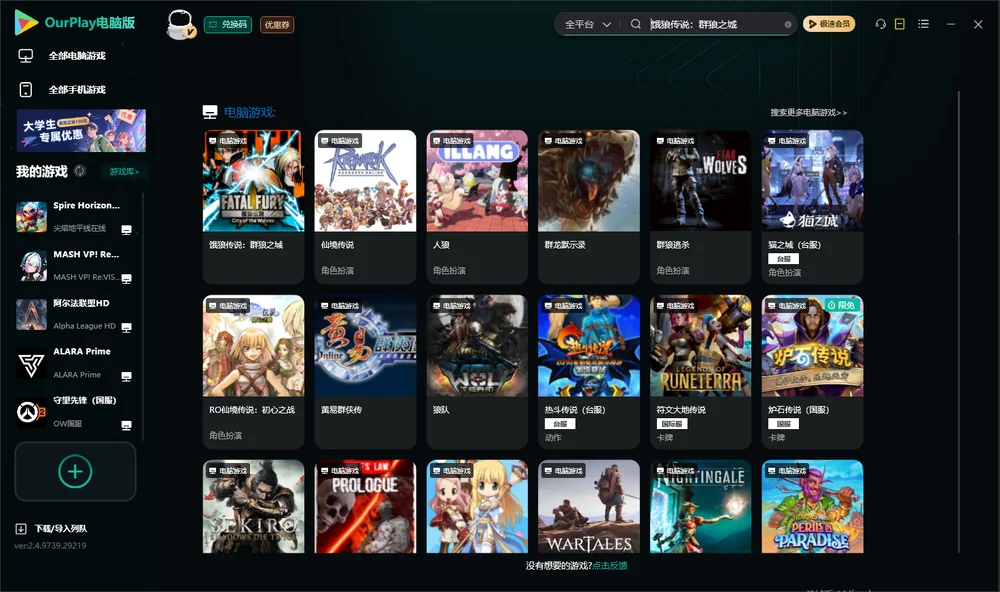This screenshot has width=1000, height=592.
Task: Open the Fatal Fury 饿狼传说 game thumbnail
Action: click(x=253, y=181)
